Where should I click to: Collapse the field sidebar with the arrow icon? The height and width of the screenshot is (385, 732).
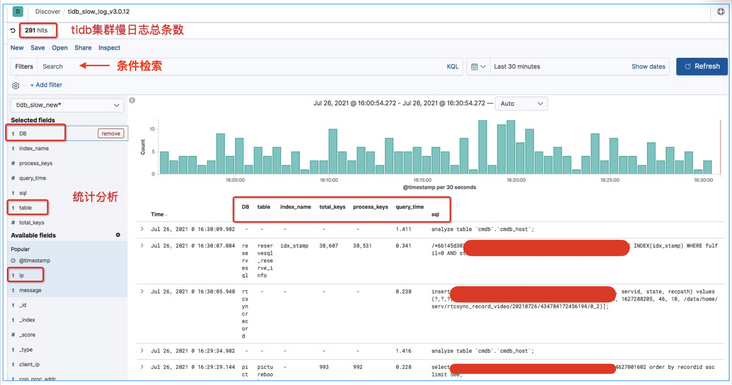click(x=132, y=100)
